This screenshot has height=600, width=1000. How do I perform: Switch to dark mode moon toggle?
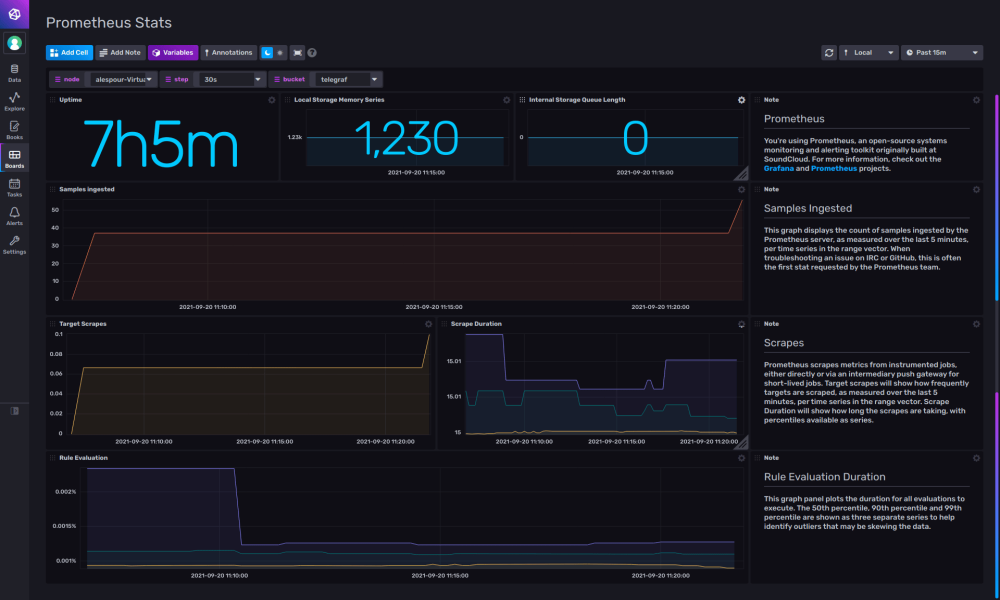[x=267, y=52]
